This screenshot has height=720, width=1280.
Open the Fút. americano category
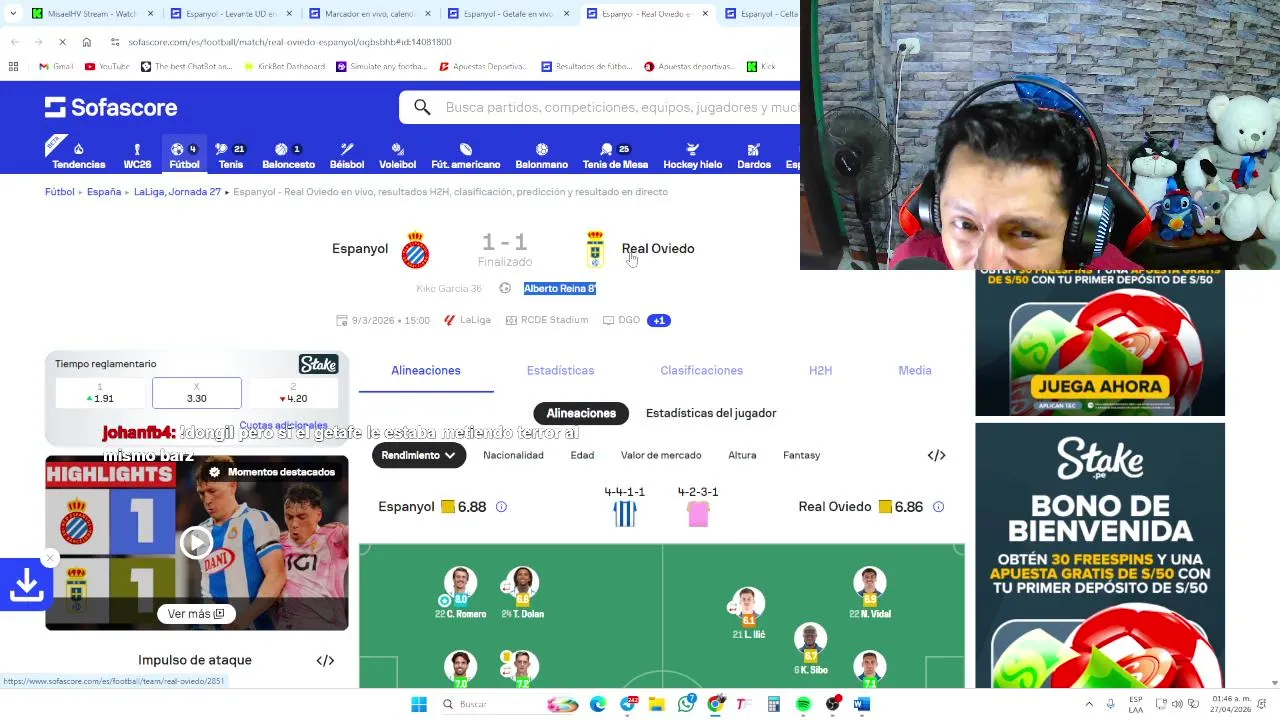[x=465, y=156]
